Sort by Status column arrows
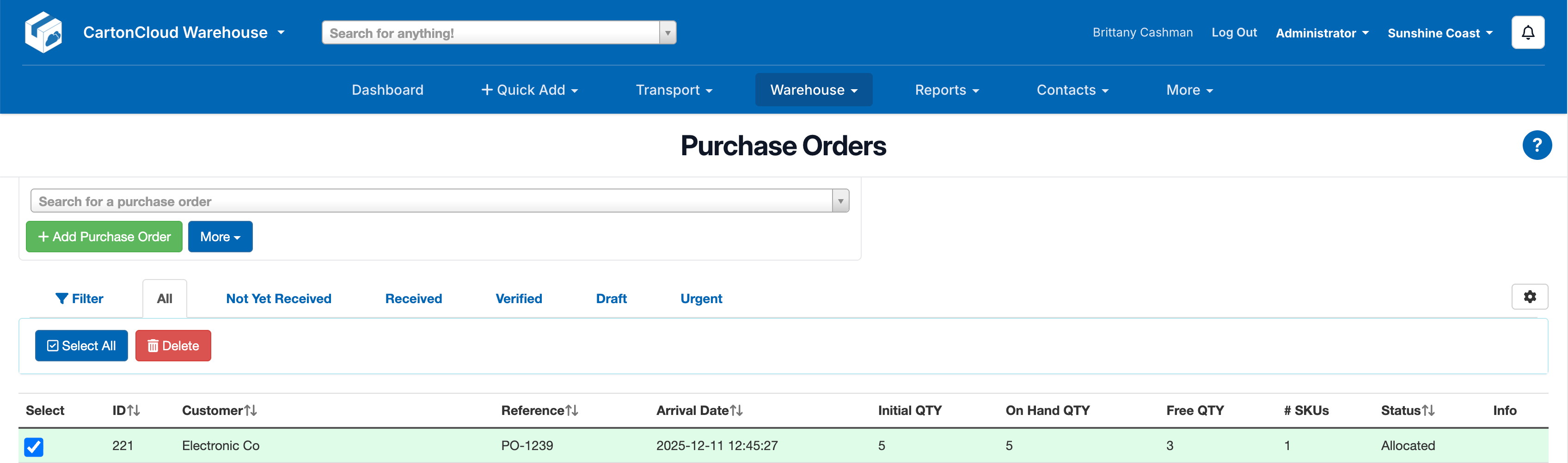 click(x=1428, y=411)
